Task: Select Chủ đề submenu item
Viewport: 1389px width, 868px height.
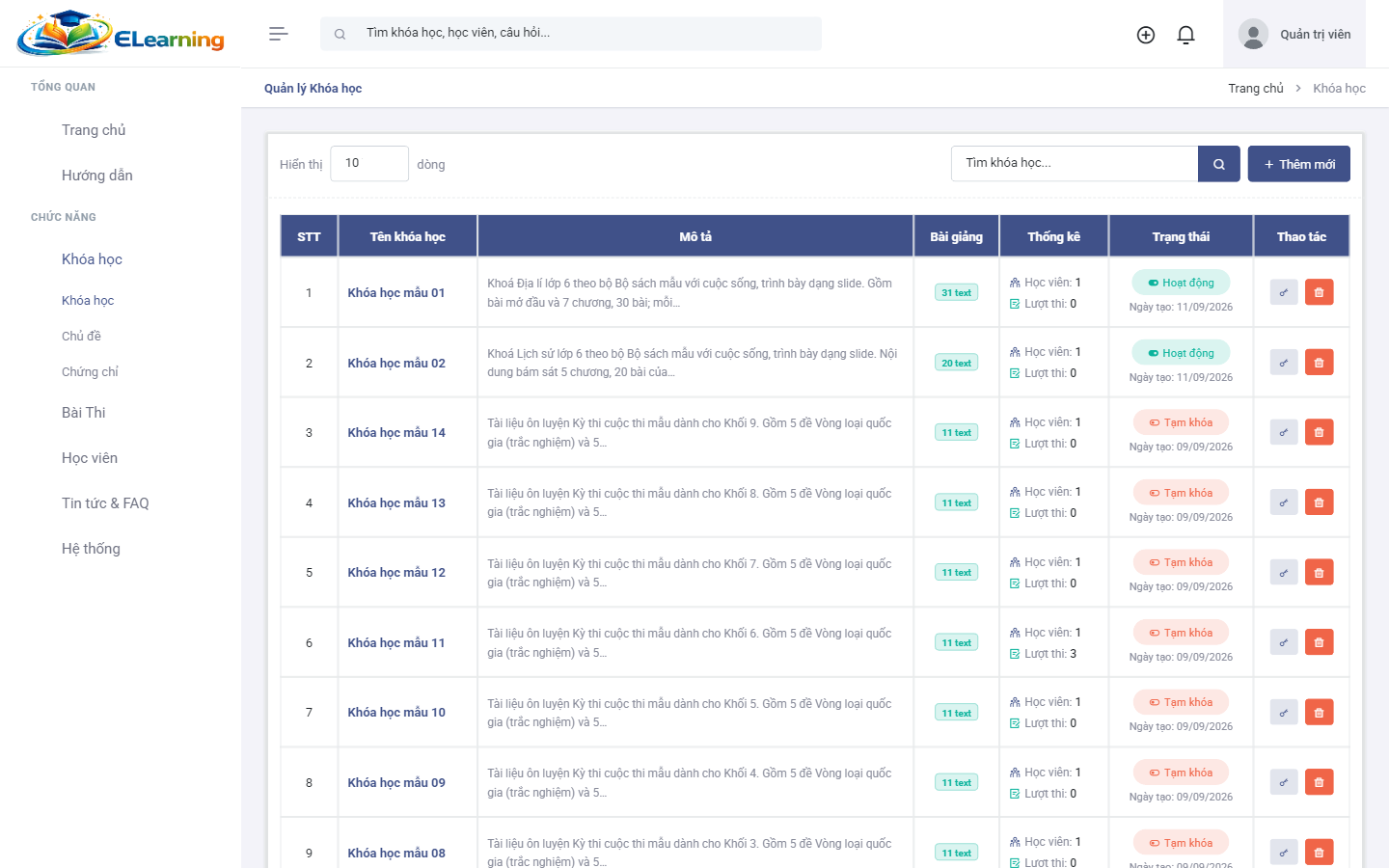Action: point(81,337)
